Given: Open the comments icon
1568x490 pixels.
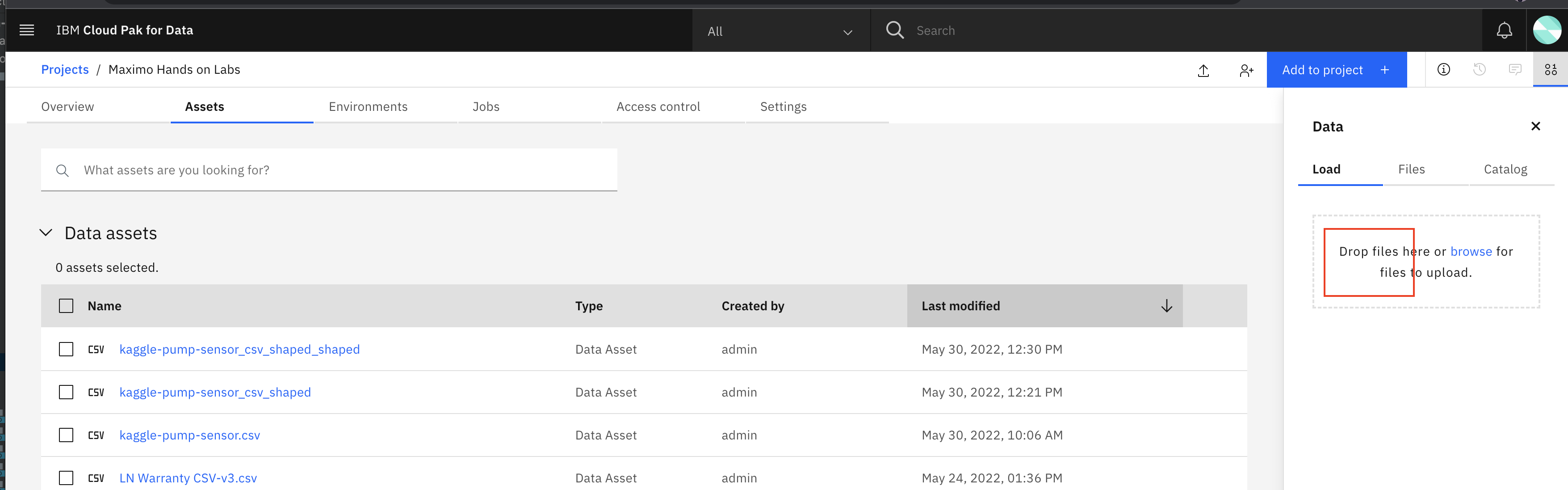Looking at the screenshot, I should tap(1515, 69).
